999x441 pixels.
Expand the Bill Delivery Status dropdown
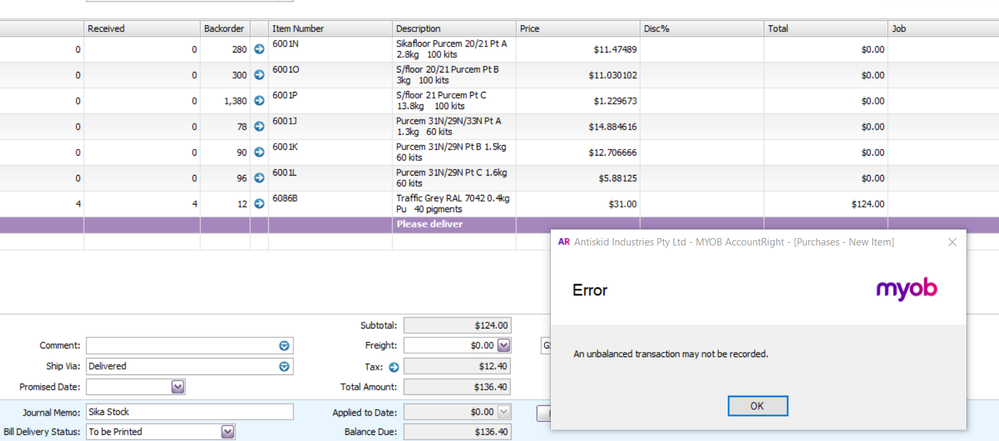[228, 432]
